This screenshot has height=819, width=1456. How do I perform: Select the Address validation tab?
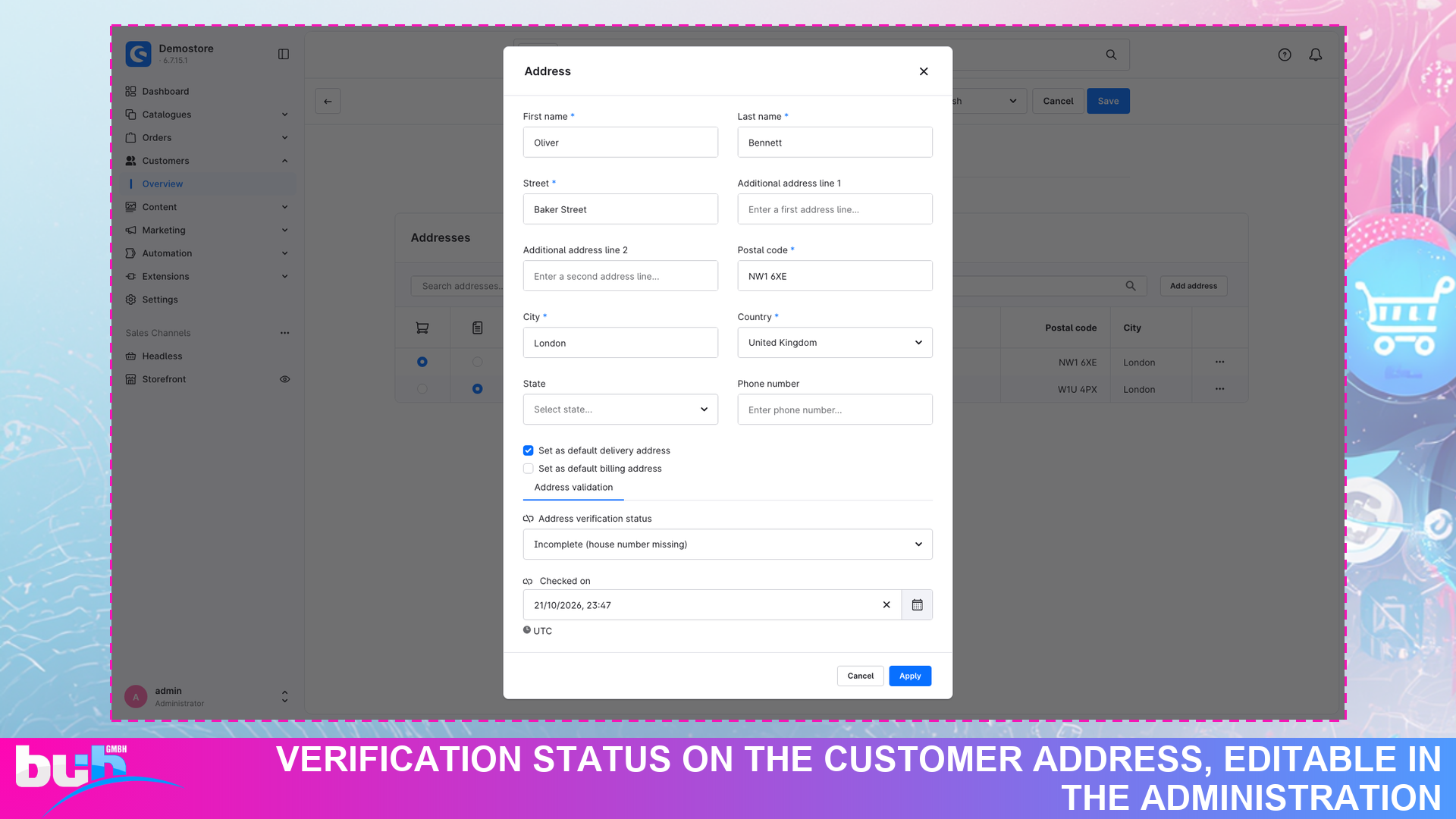(573, 488)
